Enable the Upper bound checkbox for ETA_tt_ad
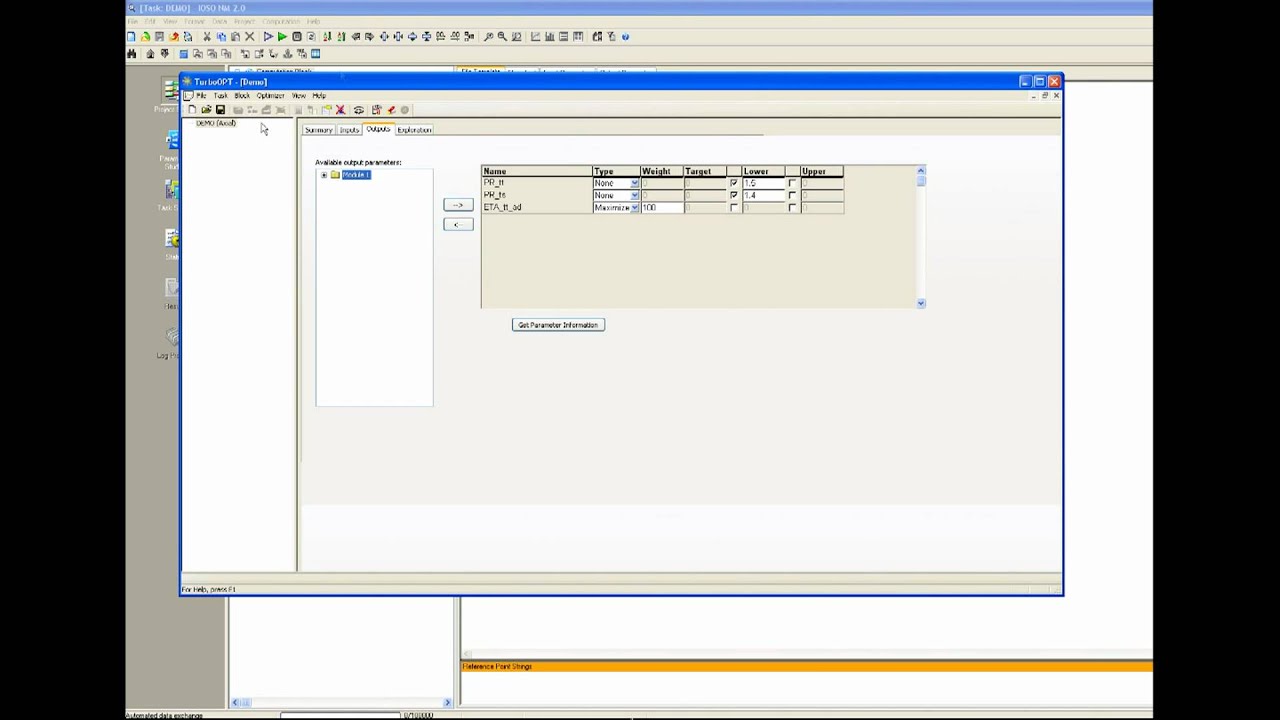This screenshot has height=720, width=1280. 792,207
